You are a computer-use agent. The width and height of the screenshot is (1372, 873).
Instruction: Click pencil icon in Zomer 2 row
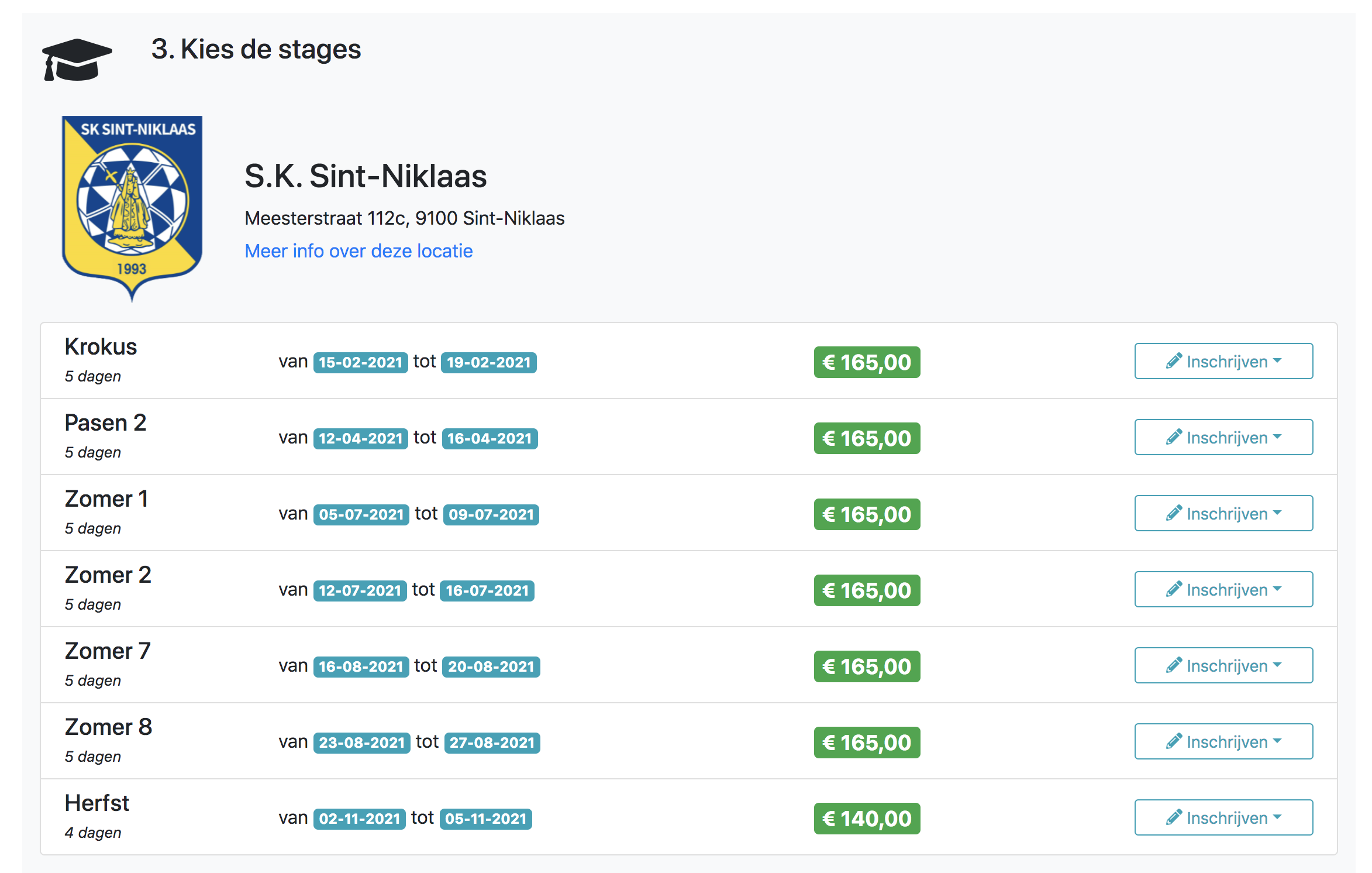[x=1173, y=589]
